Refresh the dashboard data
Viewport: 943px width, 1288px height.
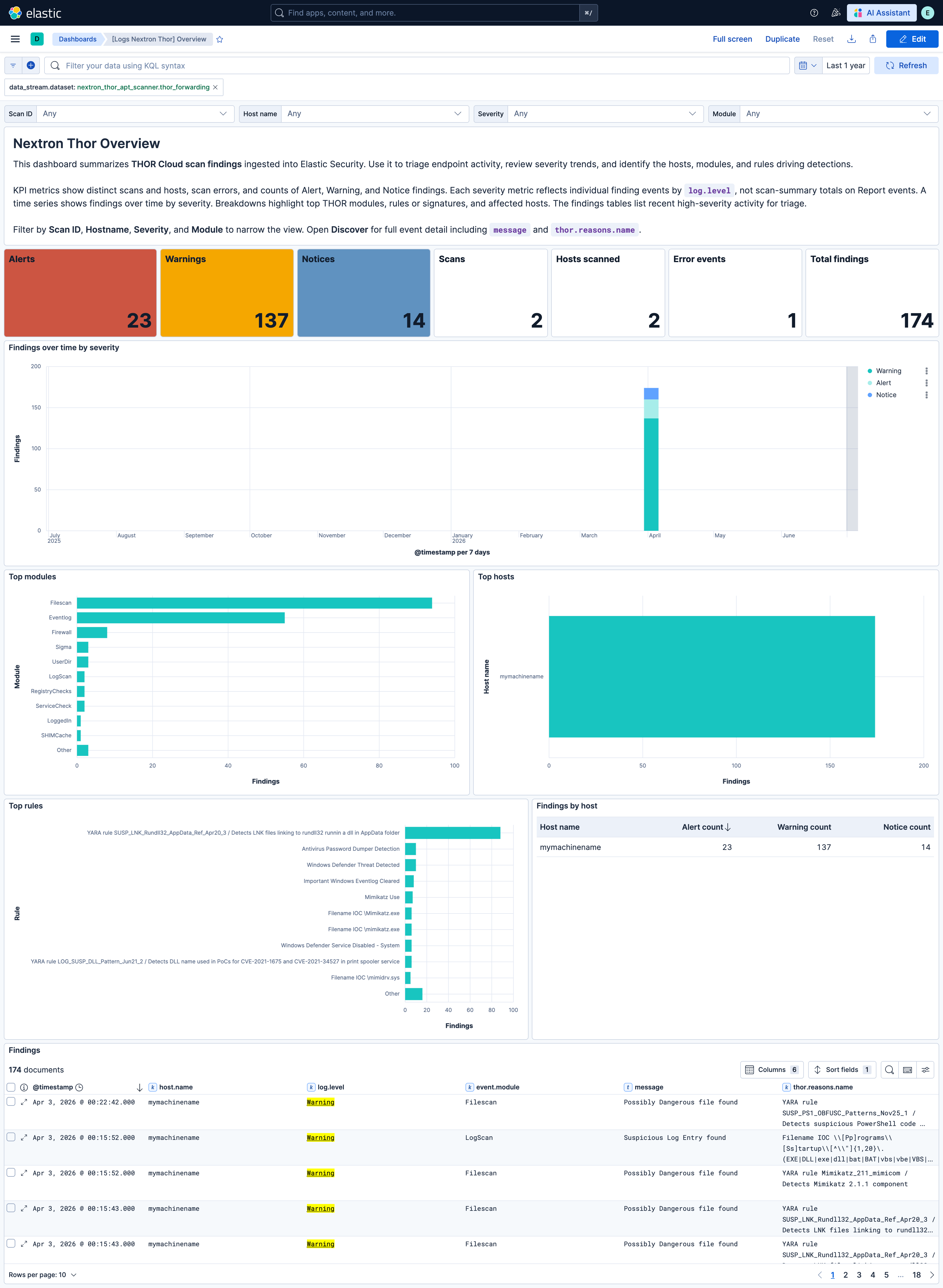pos(906,66)
